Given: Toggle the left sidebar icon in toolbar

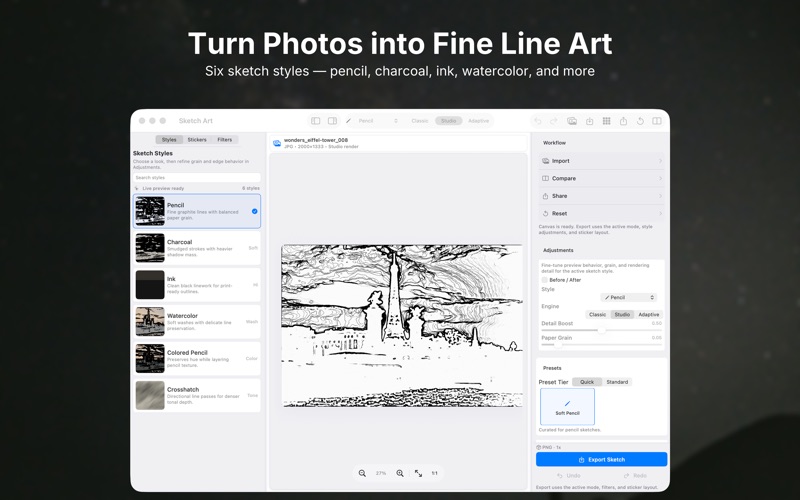Looking at the screenshot, I should [x=315, y=121].
